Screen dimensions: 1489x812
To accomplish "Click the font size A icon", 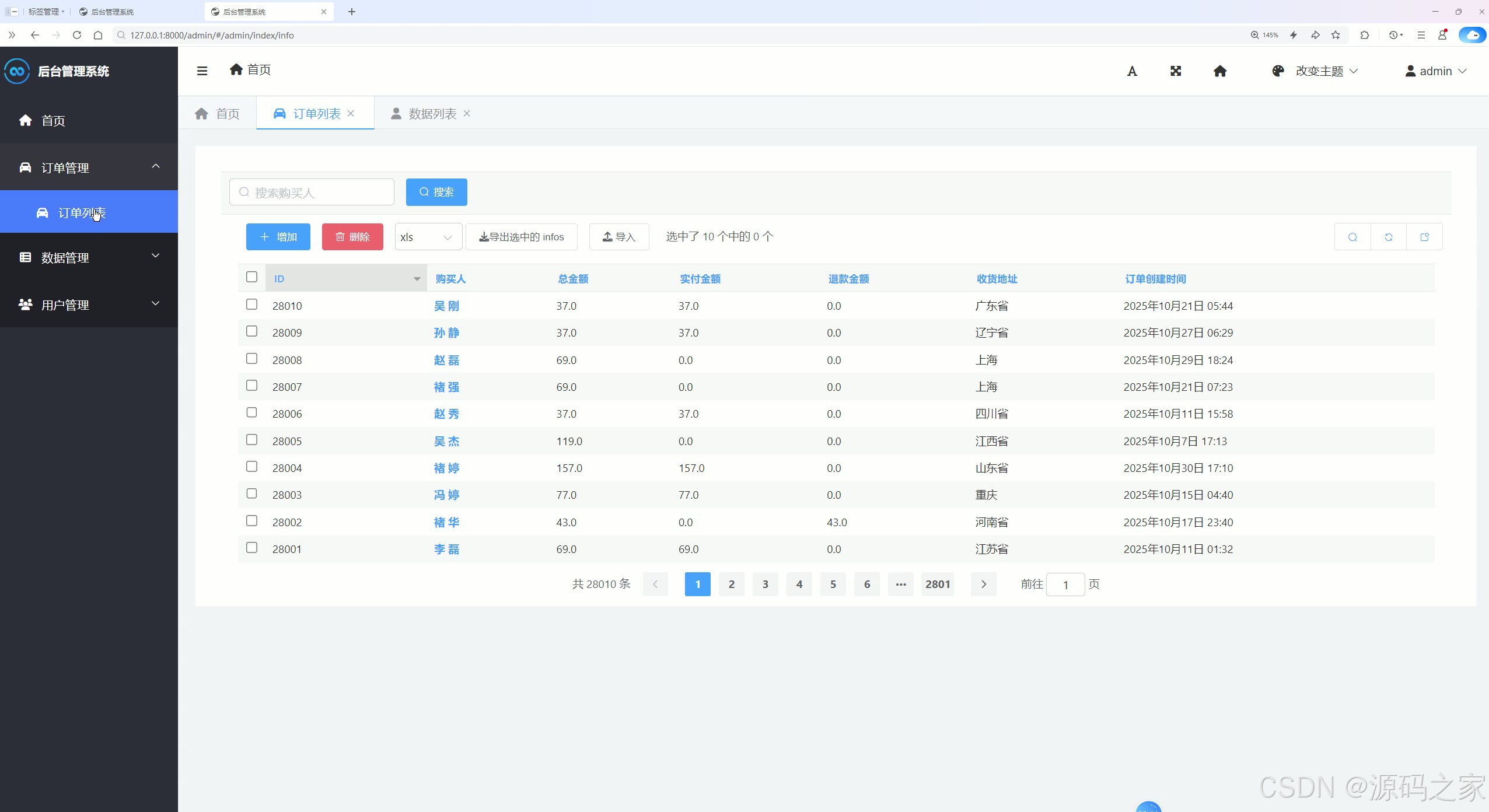I will (x=1132, y=71).
